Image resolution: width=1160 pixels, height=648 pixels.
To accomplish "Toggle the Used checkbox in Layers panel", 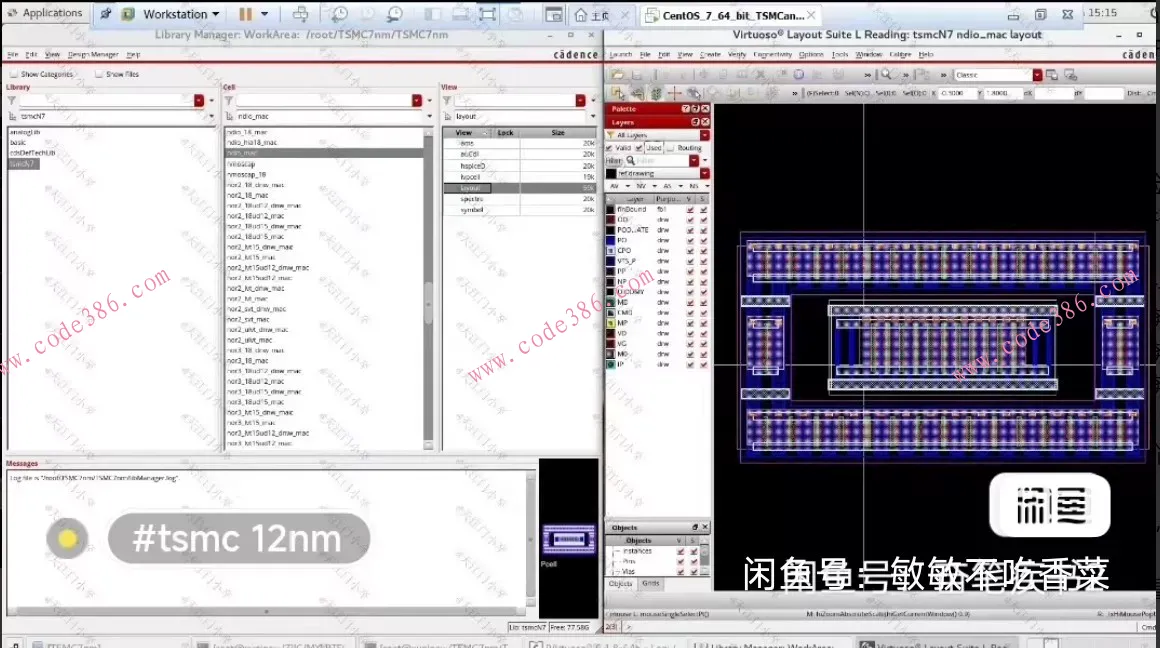I will 639,148.
